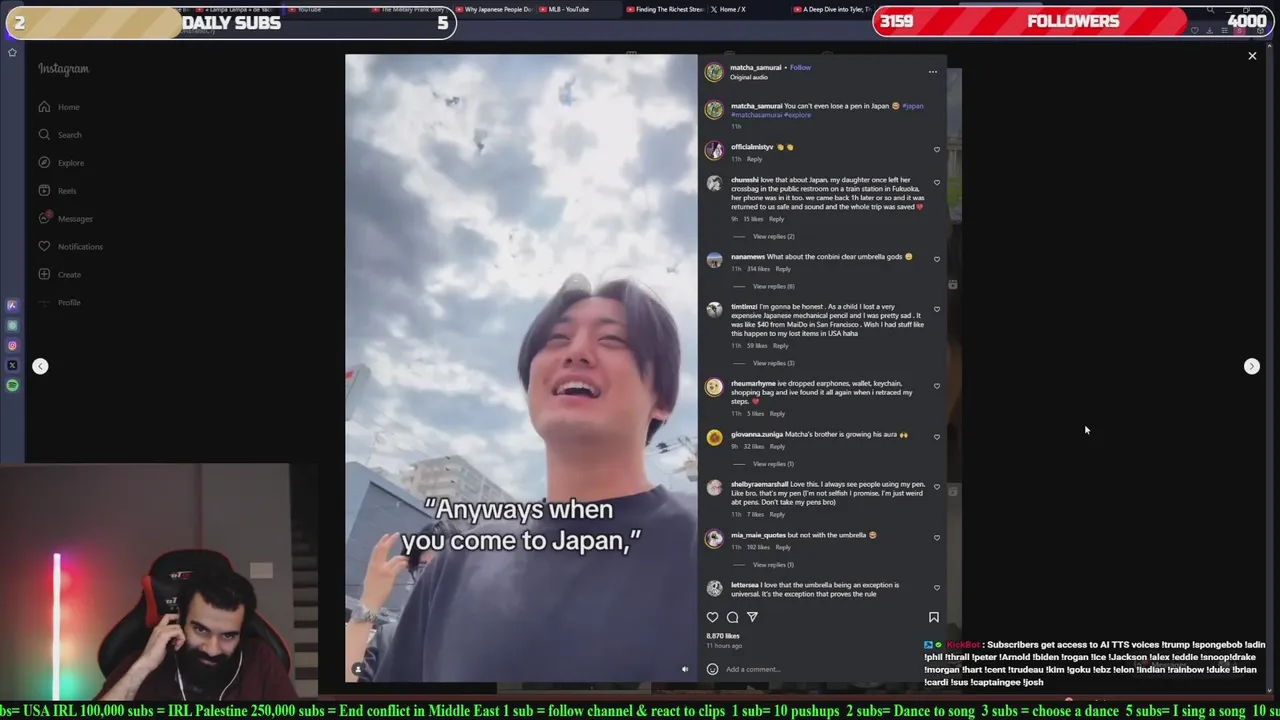Expand View replies (6) under nanamews
The width and height of the screenshot is (1280, 720).
point(773,287)
